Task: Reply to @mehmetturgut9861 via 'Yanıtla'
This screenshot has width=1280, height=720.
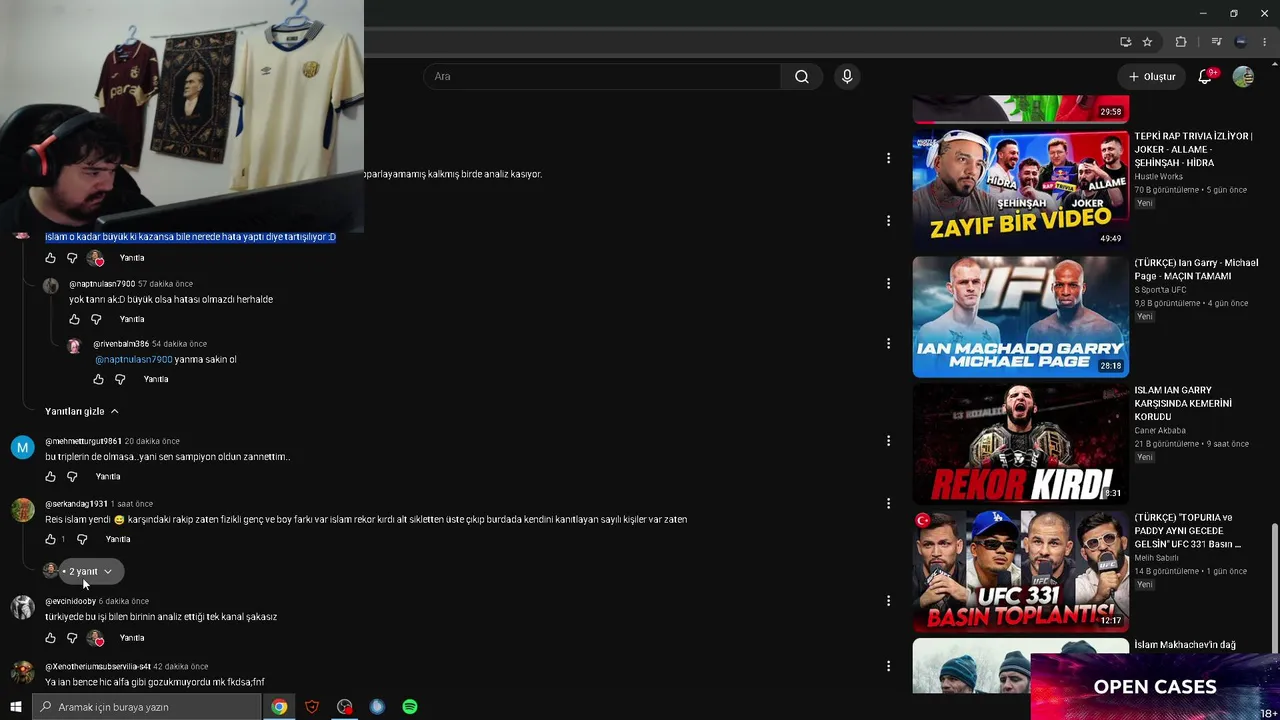Action: click(x=108, y=477)
